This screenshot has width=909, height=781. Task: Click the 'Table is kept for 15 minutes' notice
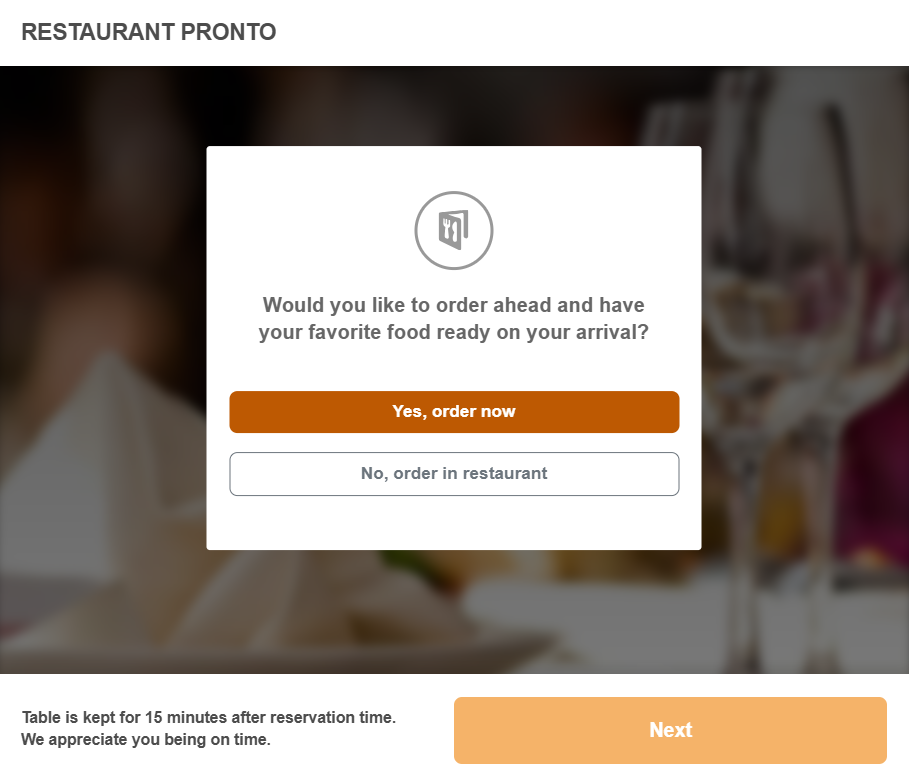point(209,717)
